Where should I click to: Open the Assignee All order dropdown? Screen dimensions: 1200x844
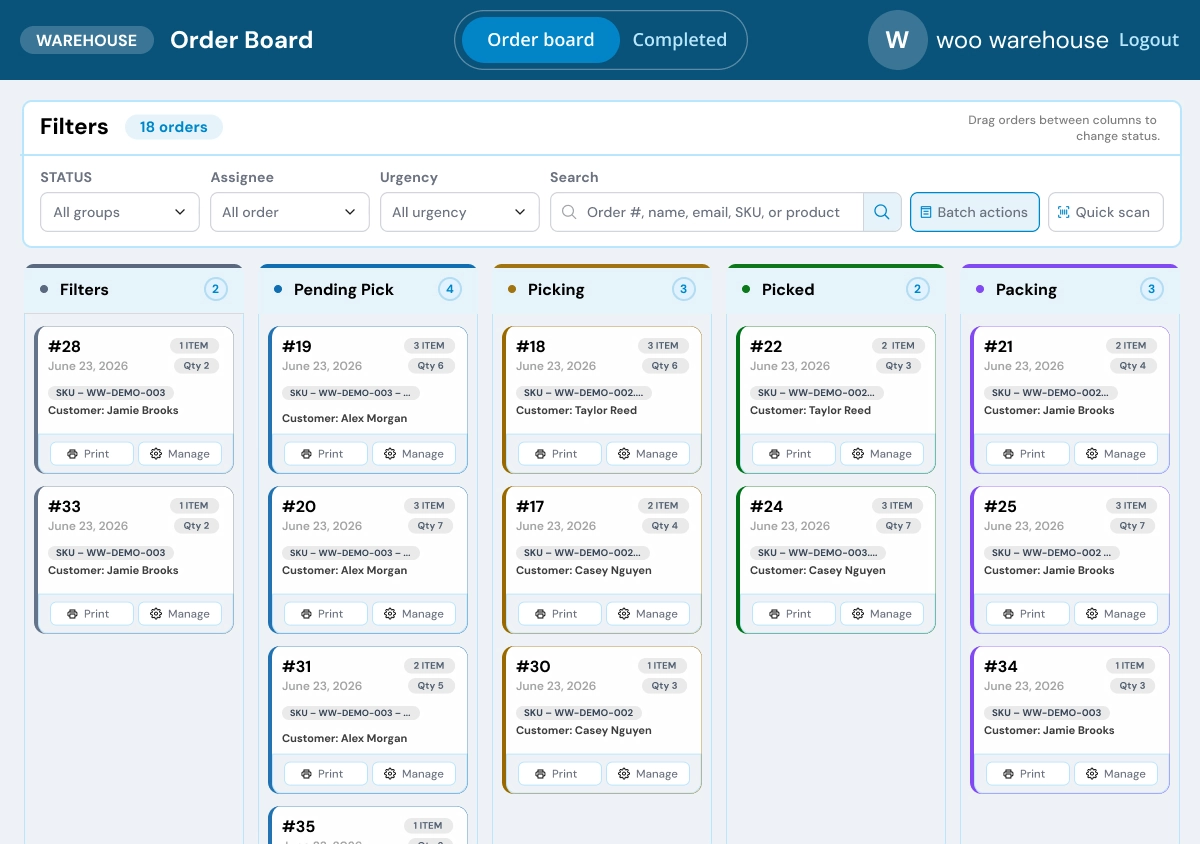pos(290,212)
